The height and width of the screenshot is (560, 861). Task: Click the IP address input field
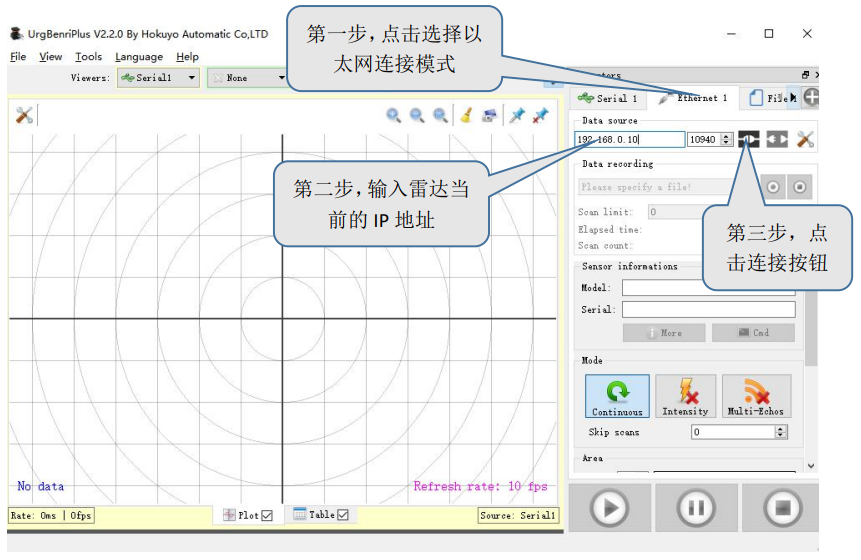[630, 140]
